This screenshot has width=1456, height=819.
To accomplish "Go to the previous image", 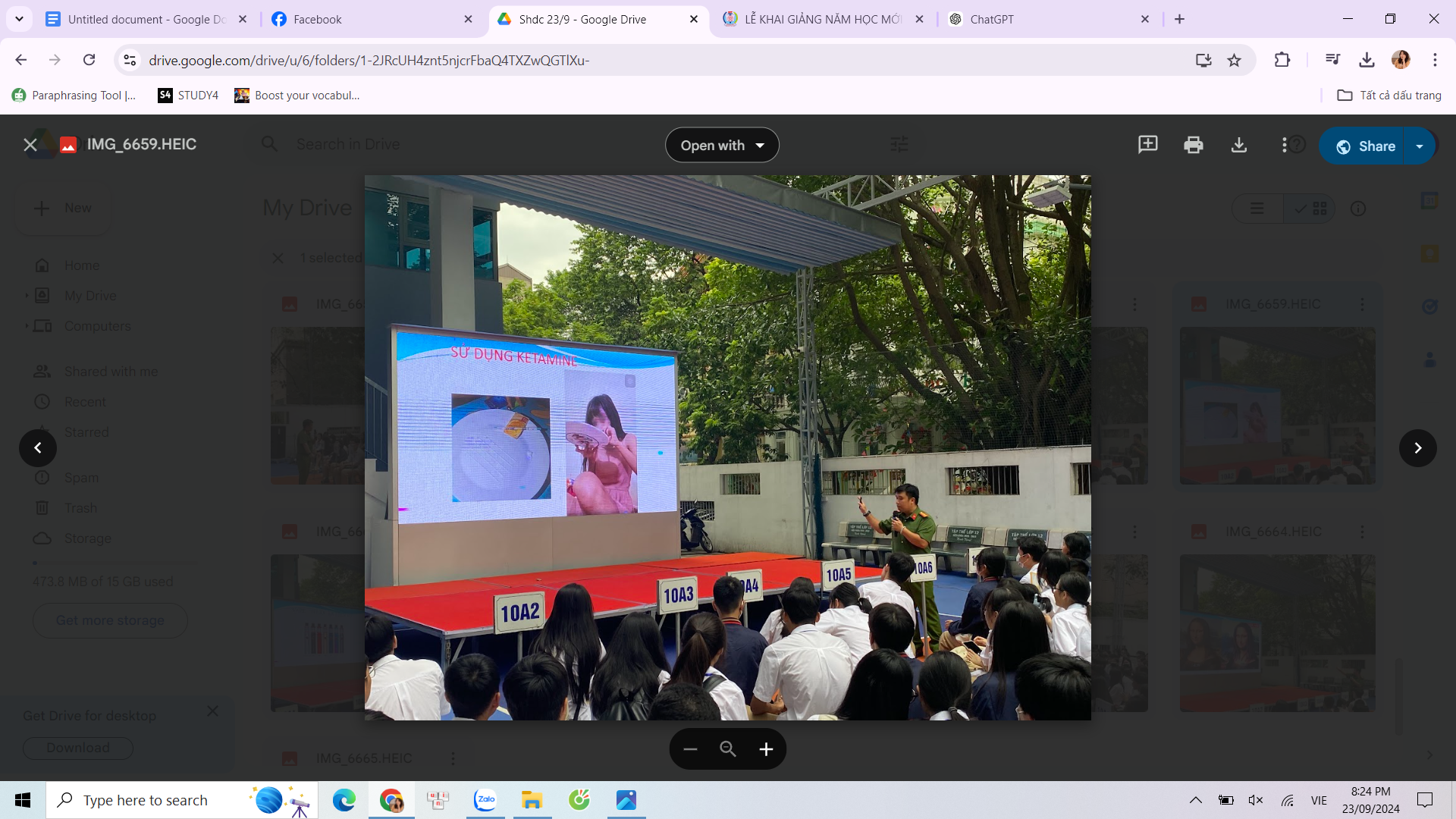I will coord(38,448).
